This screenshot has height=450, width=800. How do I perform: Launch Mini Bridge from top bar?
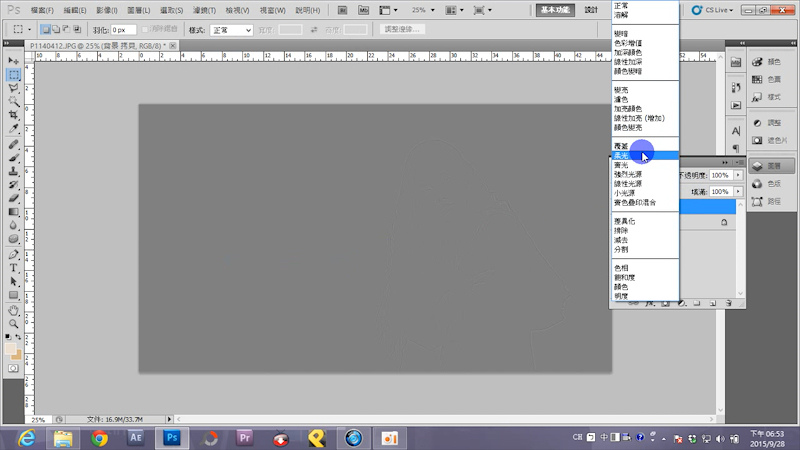click(x=366, y=9)
